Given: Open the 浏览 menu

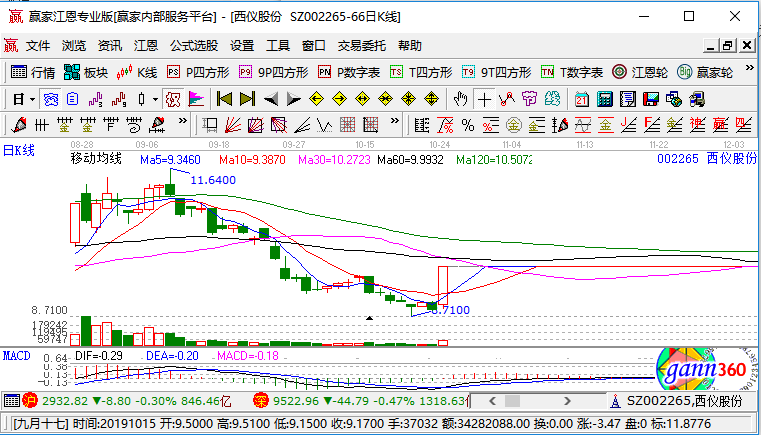Looking at the screenshot, I should pyautogui.click(x=74, y=46).
